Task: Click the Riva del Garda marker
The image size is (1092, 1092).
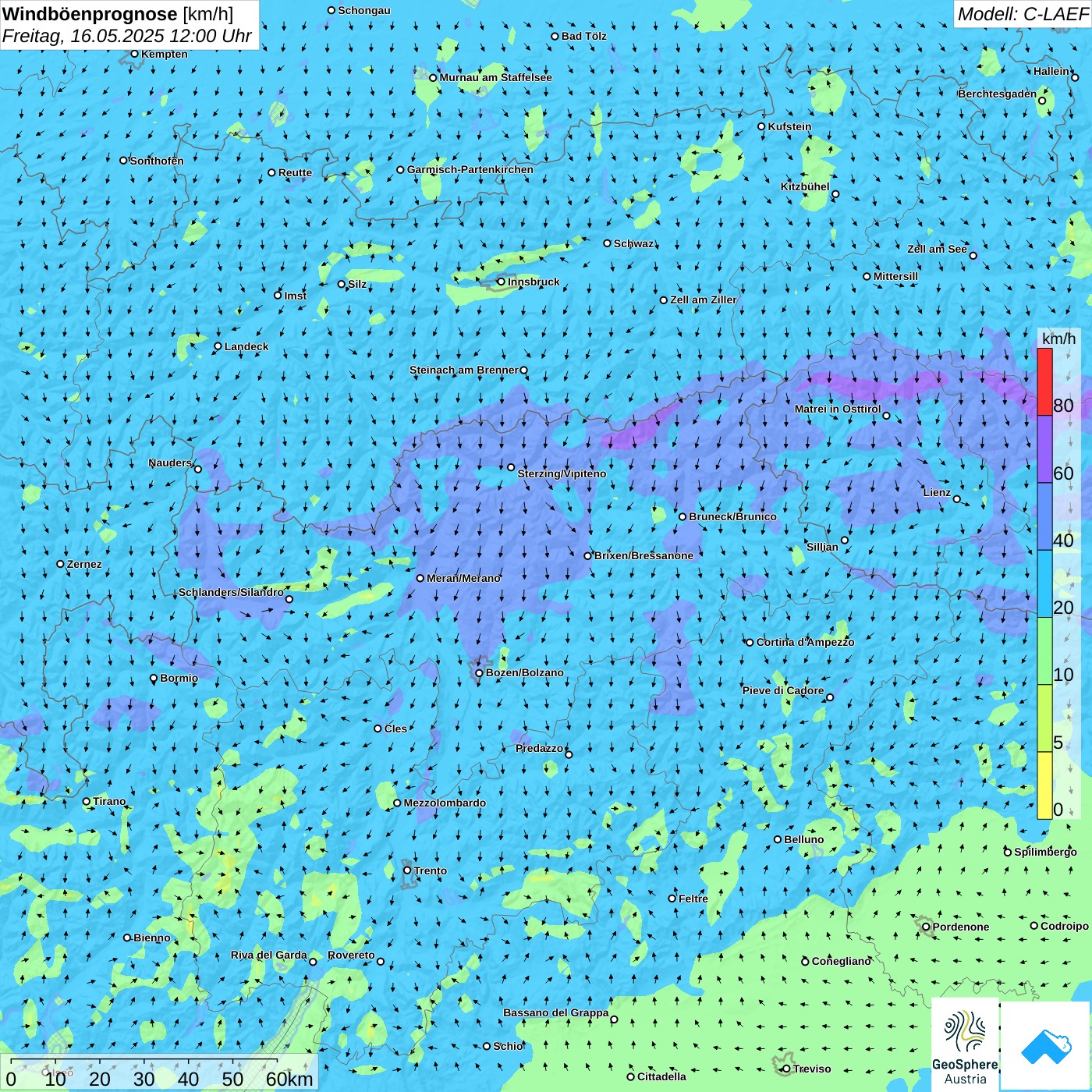Action: pos(314,962)
